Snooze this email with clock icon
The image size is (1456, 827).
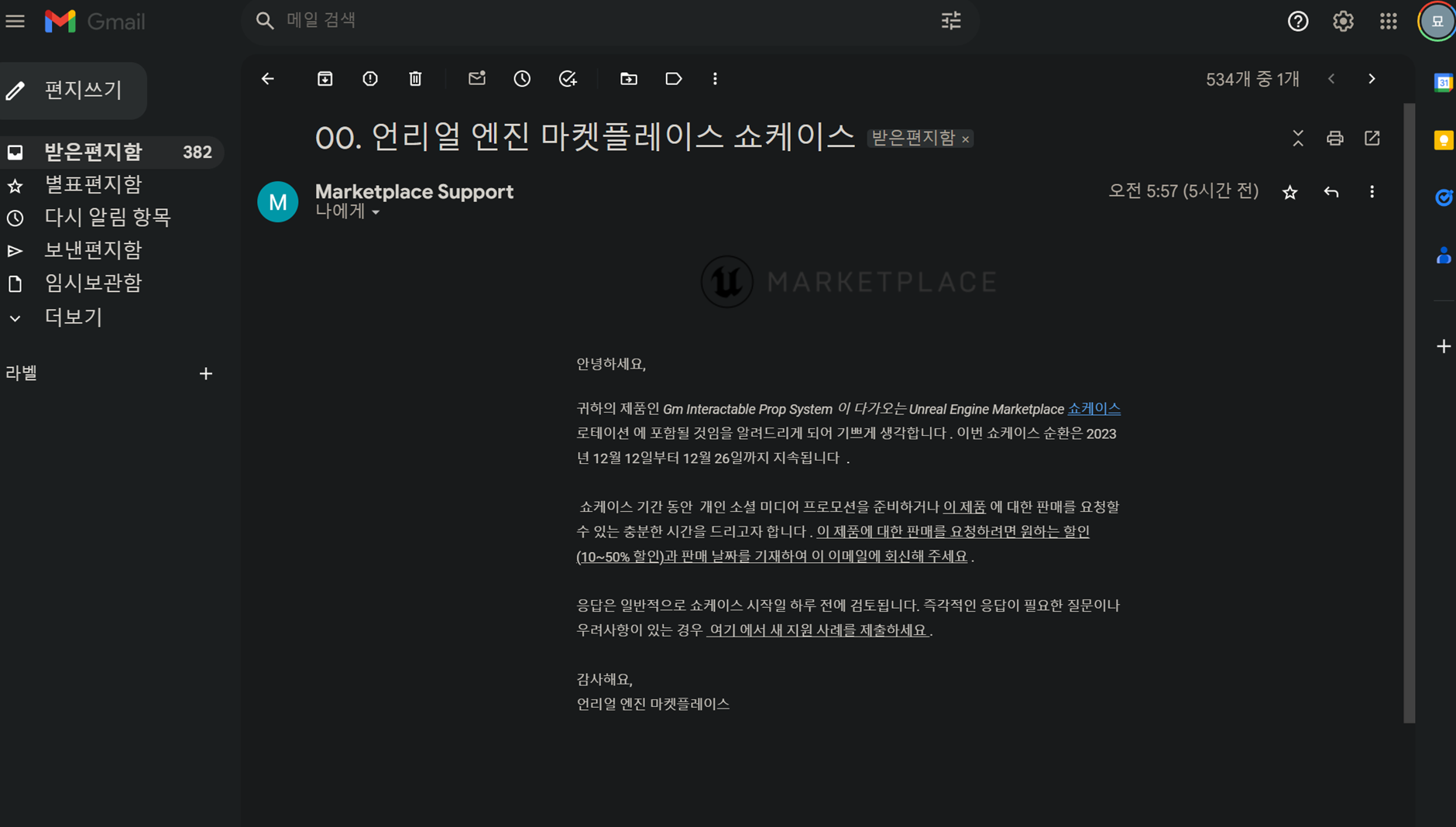(x=522, y=78)
